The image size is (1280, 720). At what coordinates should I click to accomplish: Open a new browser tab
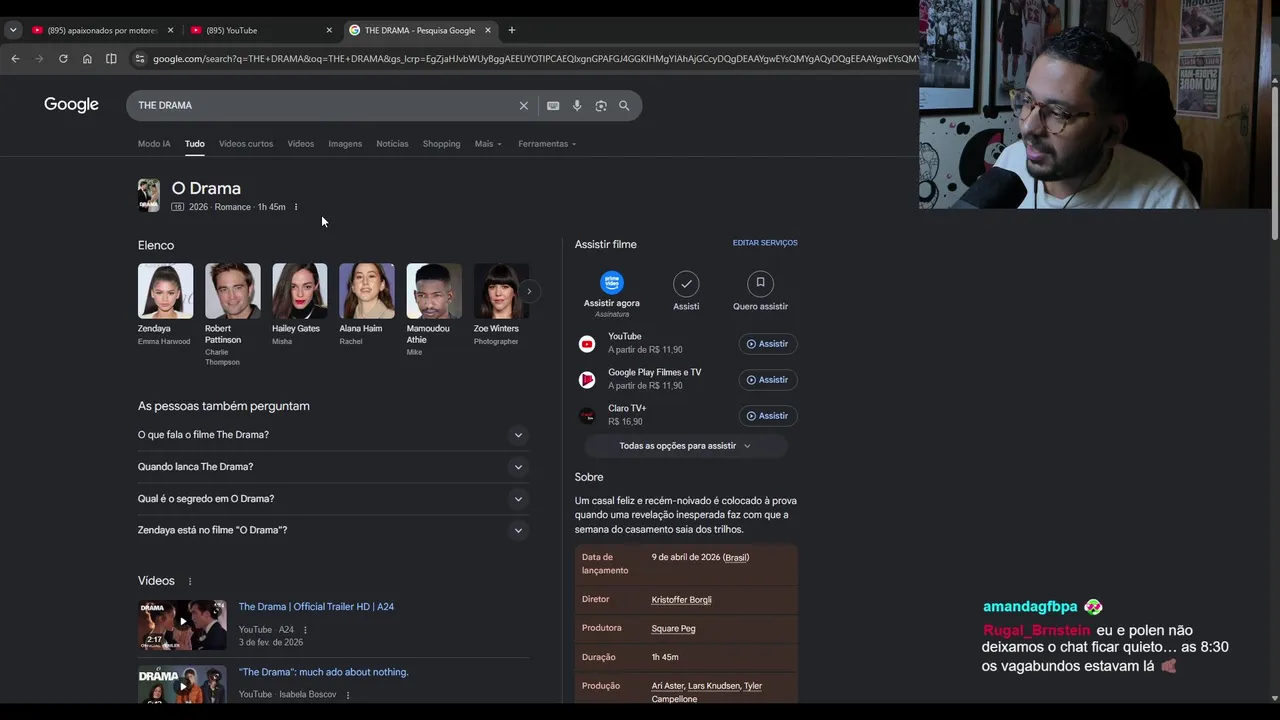(511, 30)
